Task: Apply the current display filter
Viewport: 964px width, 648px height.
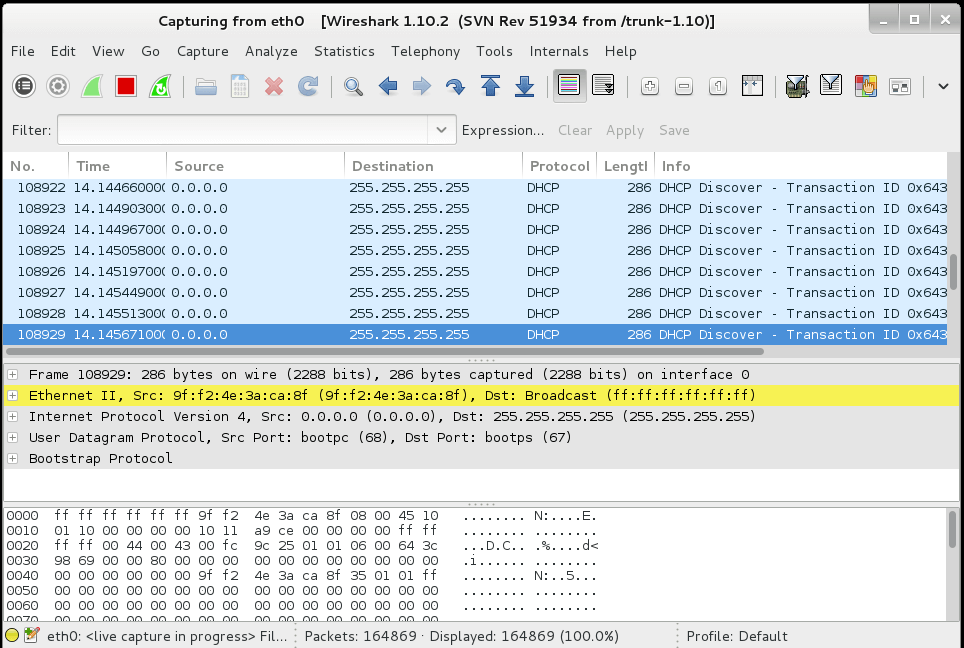Action: 625,130
